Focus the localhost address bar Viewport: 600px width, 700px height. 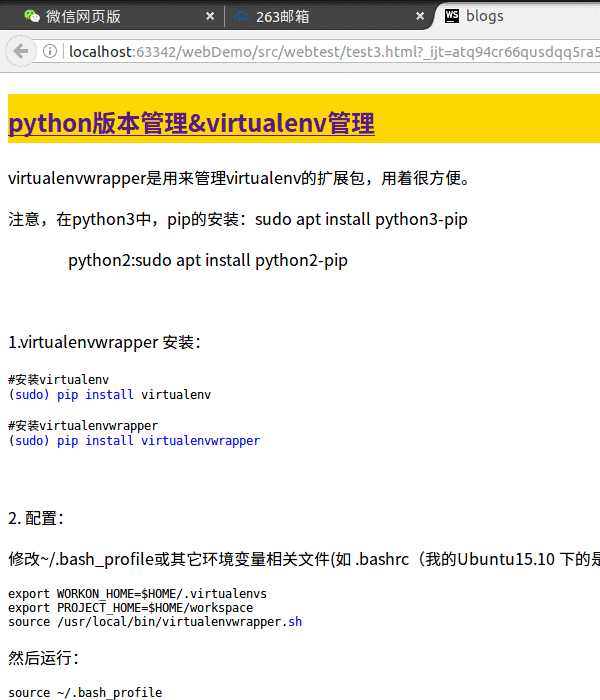click(x=333, y=52)
